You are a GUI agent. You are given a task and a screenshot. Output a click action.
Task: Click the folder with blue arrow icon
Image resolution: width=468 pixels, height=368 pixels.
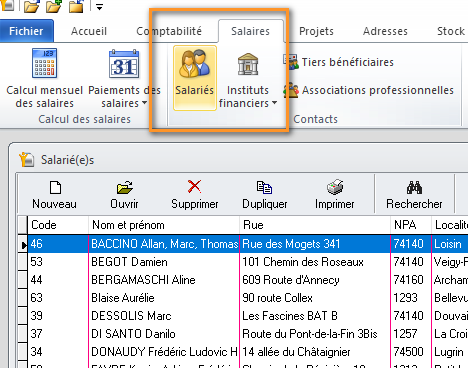coord(77,6)
